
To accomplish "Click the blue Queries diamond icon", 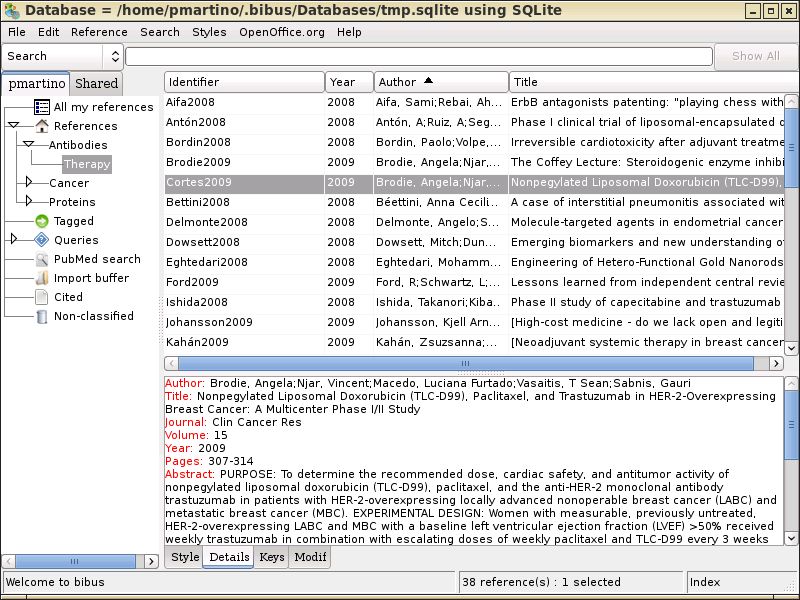I will (42, 240).
